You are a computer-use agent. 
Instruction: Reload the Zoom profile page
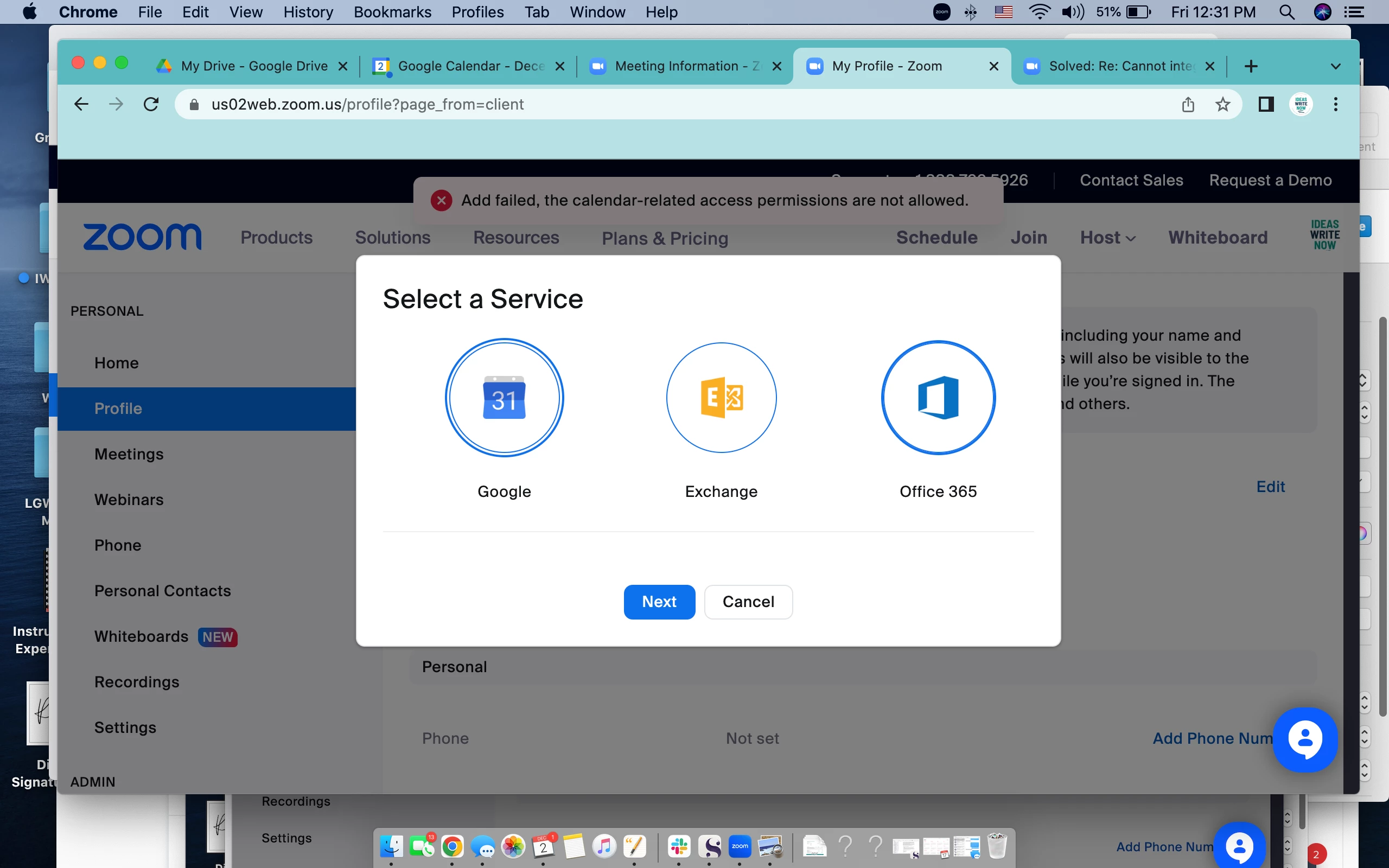point(151,105)
